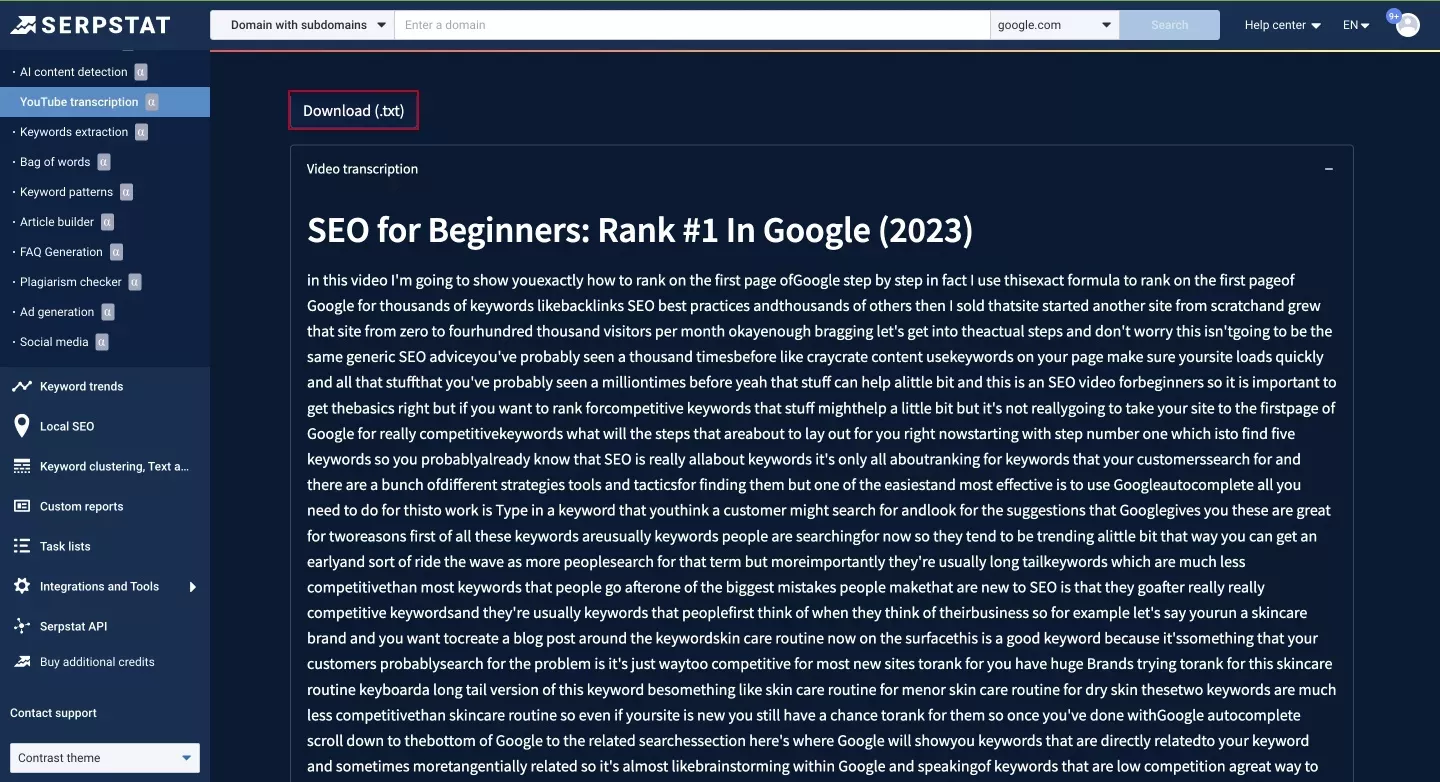Click the Buy additional credits icon
The height and width of the screenshot is (782, 1440).
click(21, 662)
